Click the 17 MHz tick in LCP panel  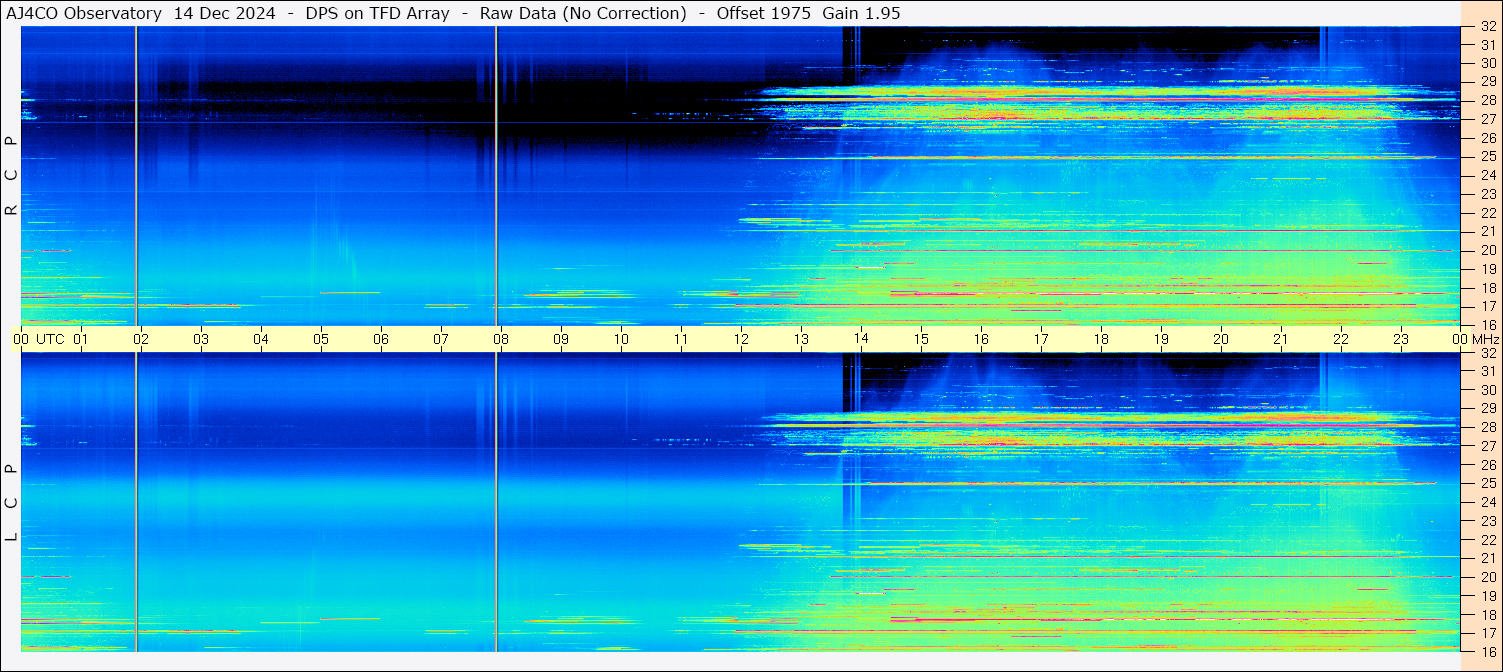coord(1488,633)
